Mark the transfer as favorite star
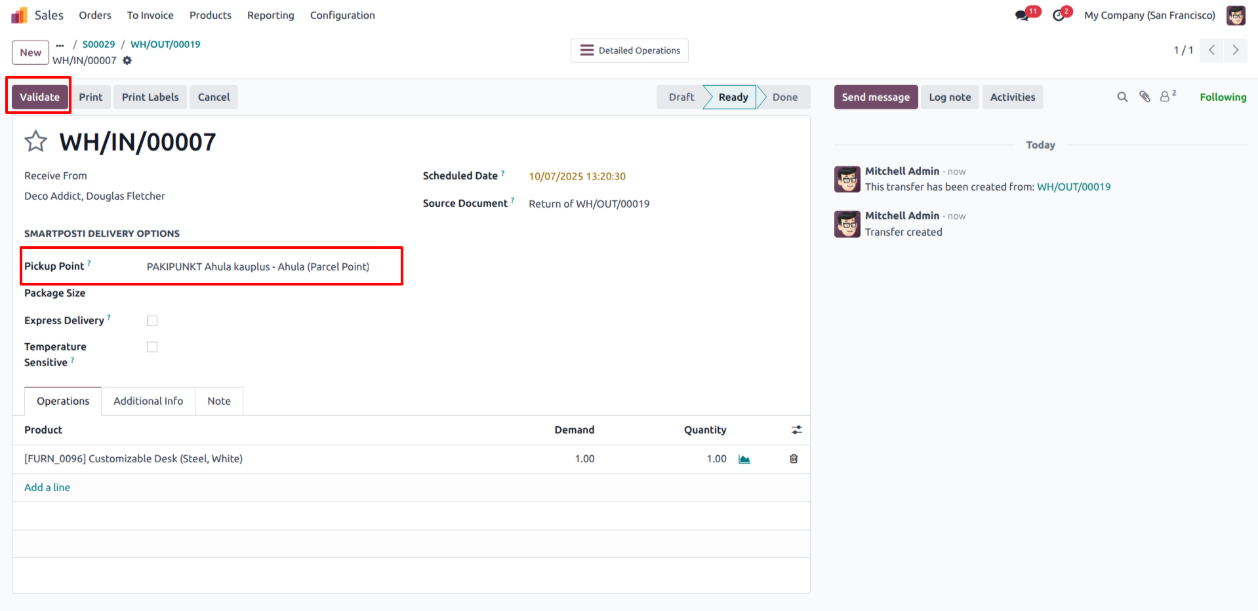1258x611 pixels. point(36,142)
